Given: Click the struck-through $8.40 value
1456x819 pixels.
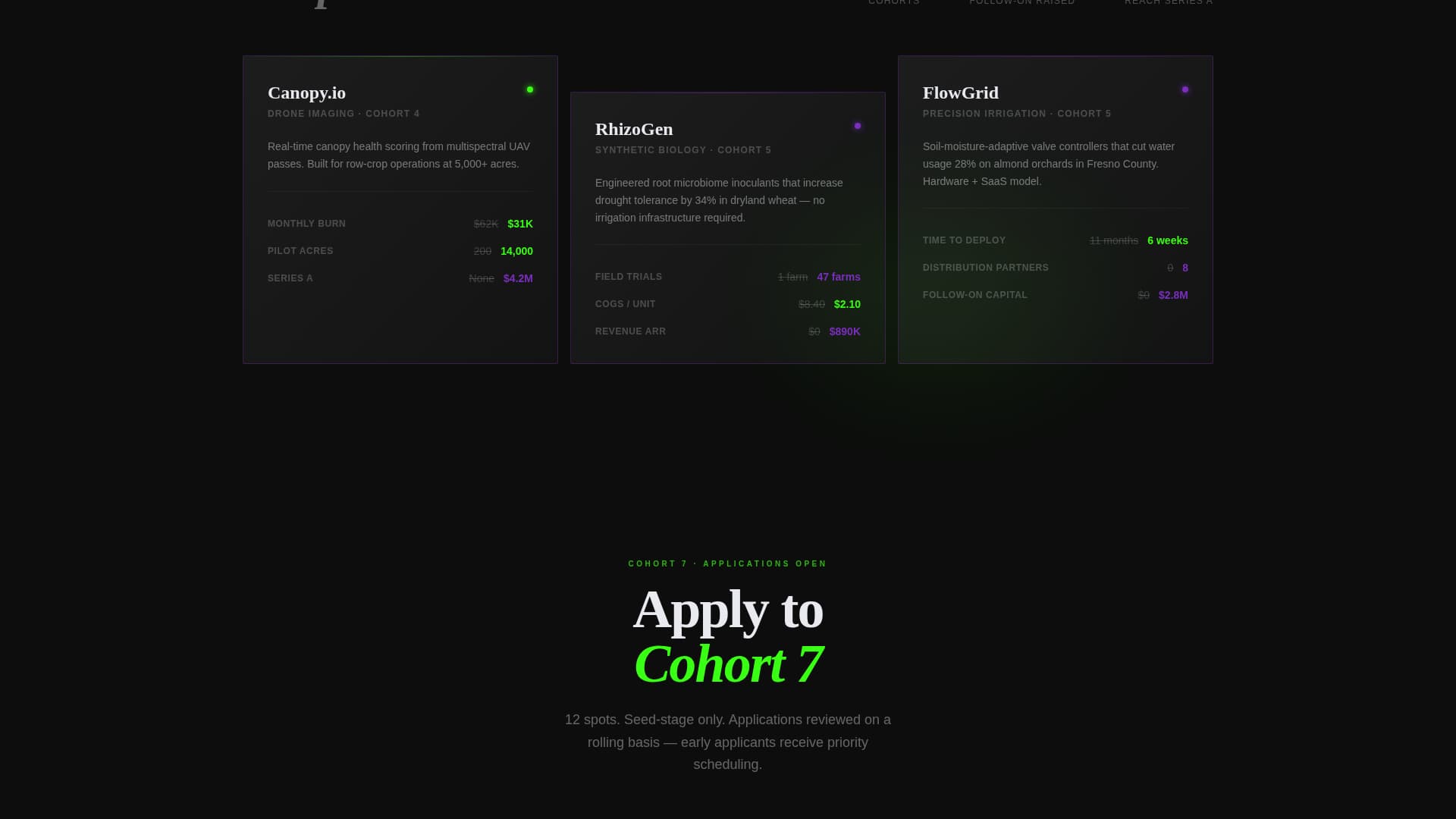Looking at the screenshot, I should pos(811,304).
